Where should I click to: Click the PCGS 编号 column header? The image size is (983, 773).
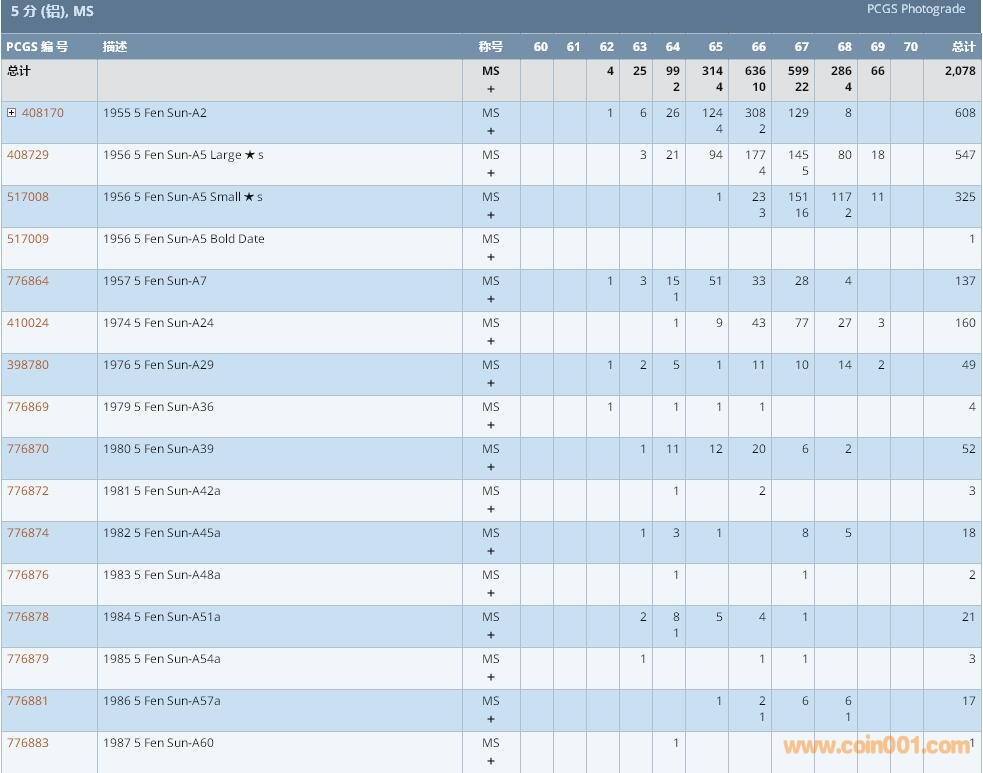(x=37, y=47)
